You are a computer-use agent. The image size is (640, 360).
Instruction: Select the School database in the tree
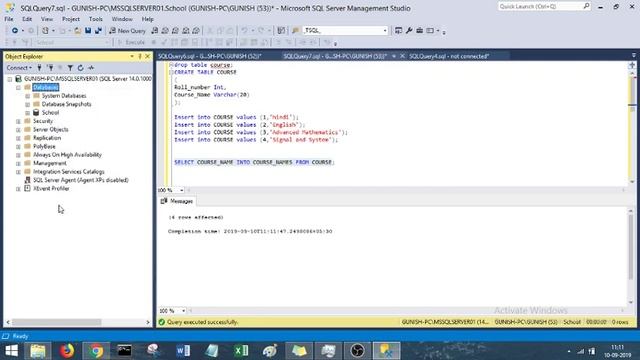(50, 113)
